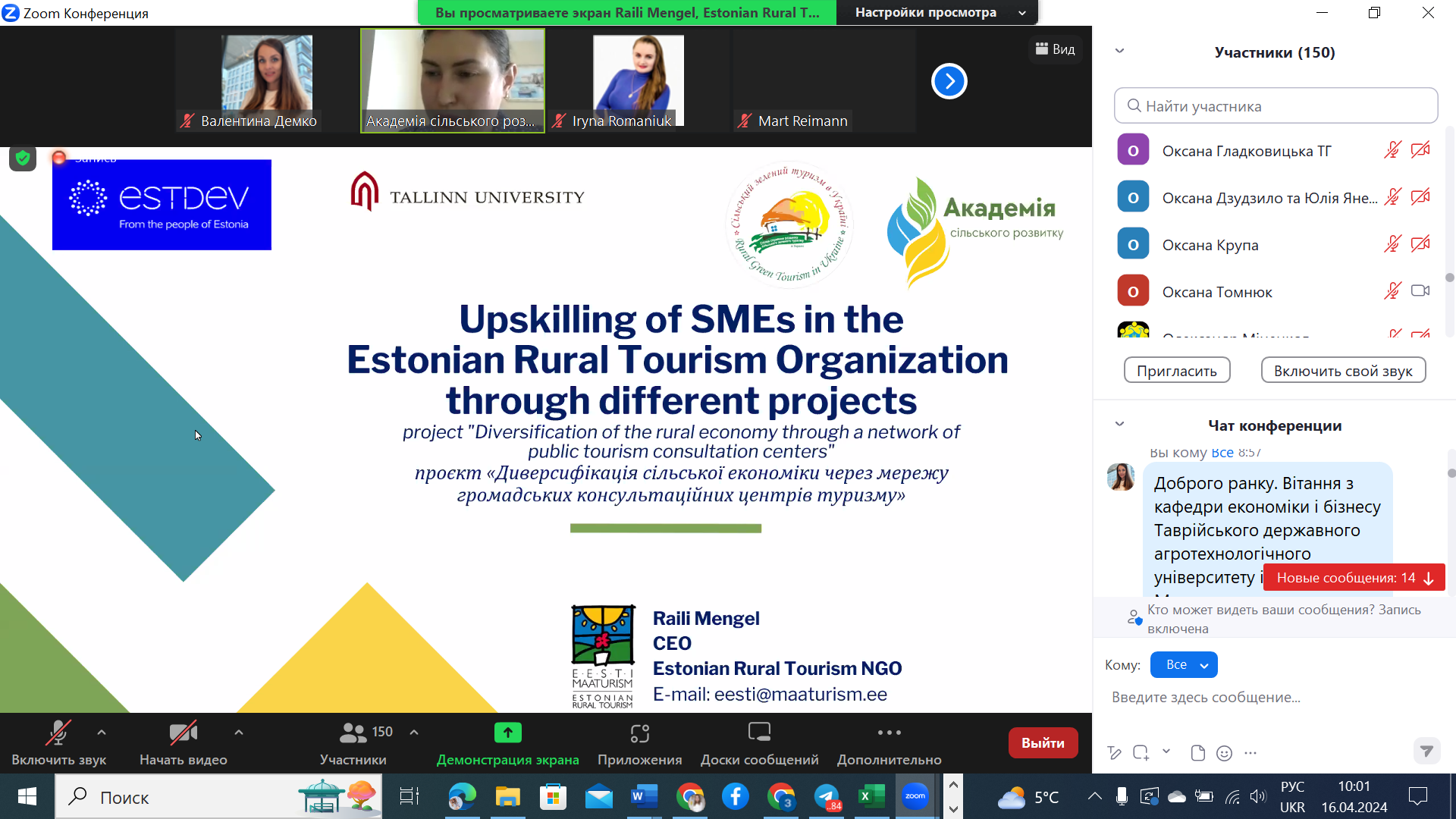Open the Вид view menu
The image size is (1456, 819).
point(1056,49)
